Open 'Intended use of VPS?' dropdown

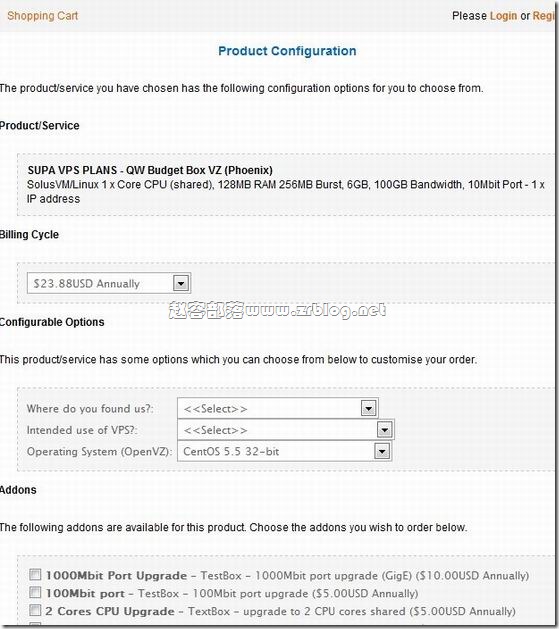[x=384, y=430]
